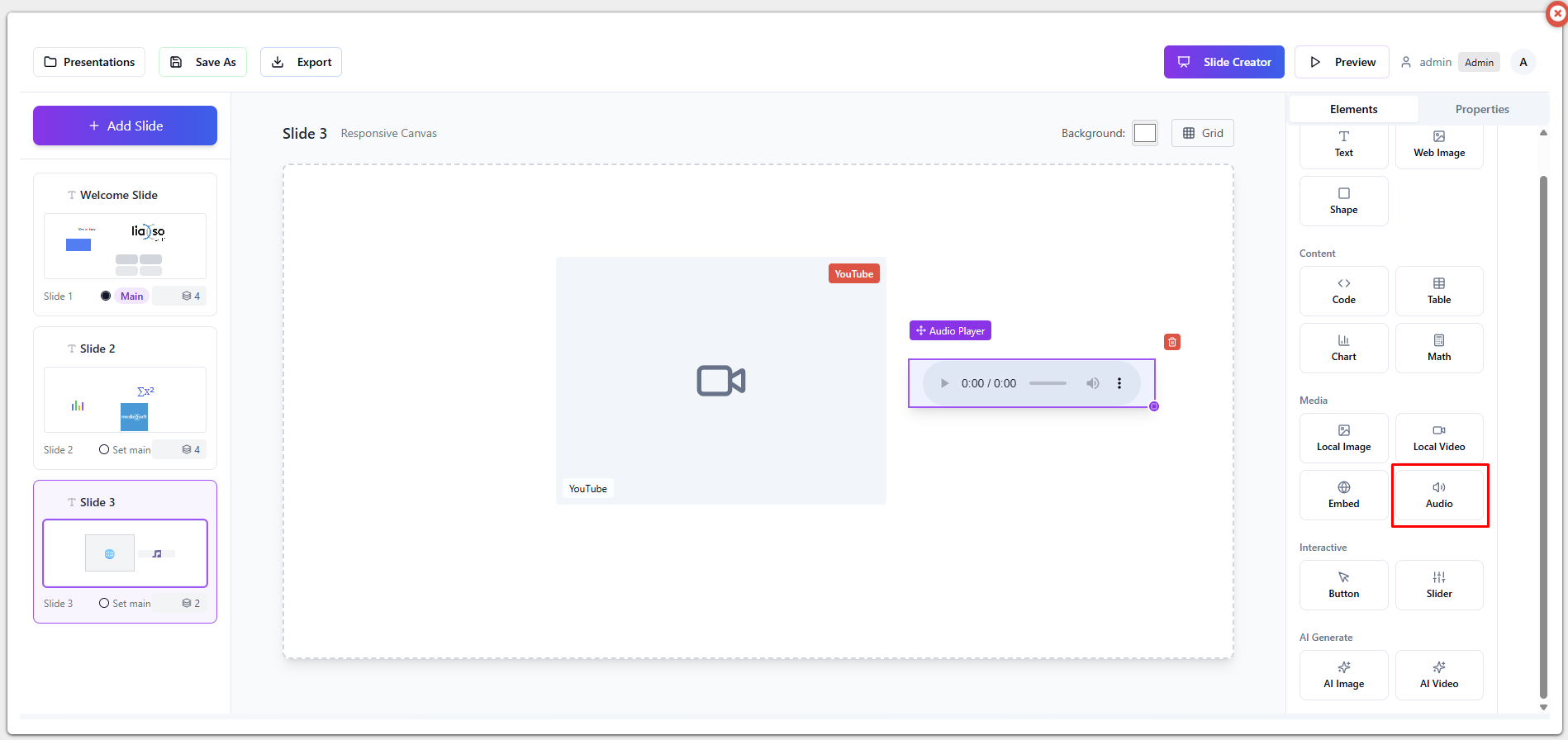Image resolution: width=1568 pixels, height=740 pixels.
Task: Insert an Embed element
Action: coord(1343,495)
